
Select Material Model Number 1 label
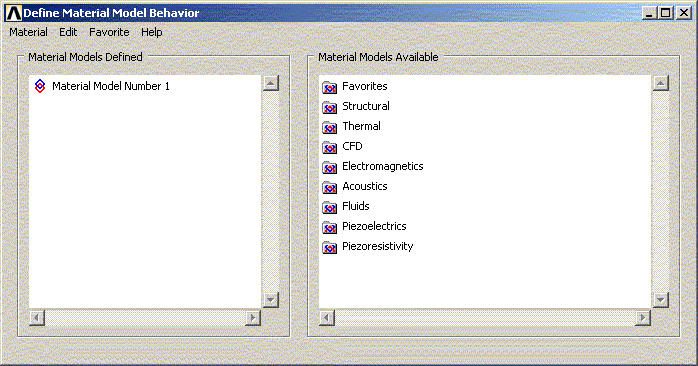(111, 86)
